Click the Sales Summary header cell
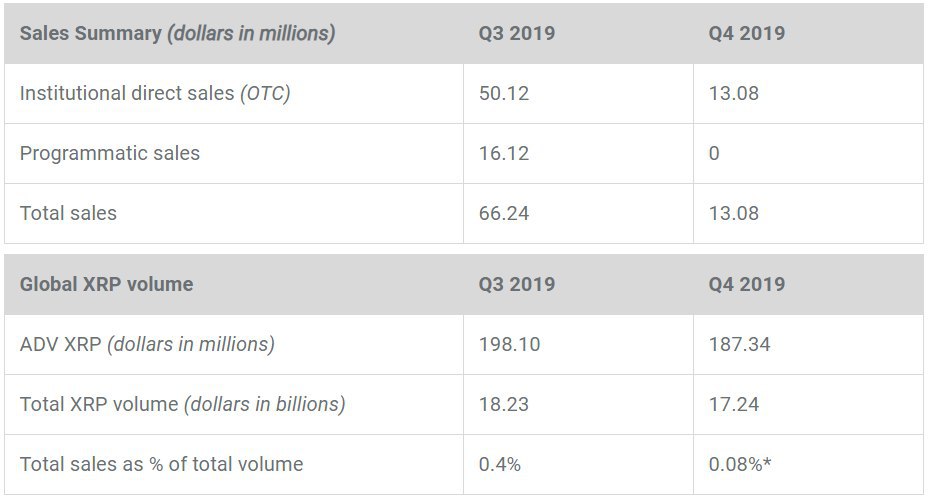 tap(177, 33)
